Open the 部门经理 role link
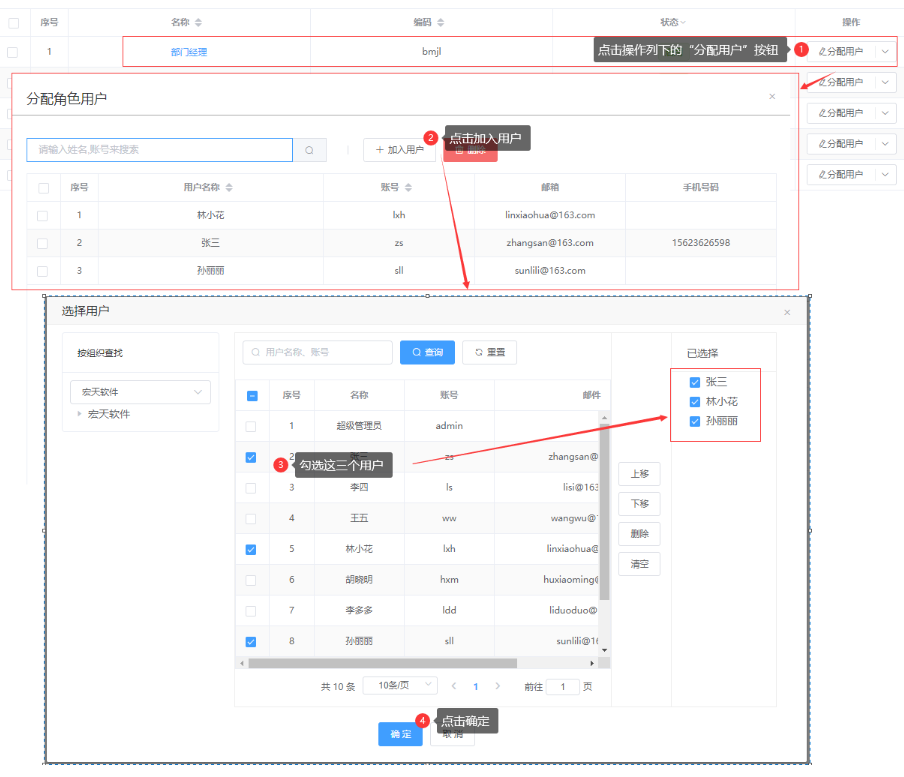This screenshot has height=777, width=904. [x=189, y=52]
